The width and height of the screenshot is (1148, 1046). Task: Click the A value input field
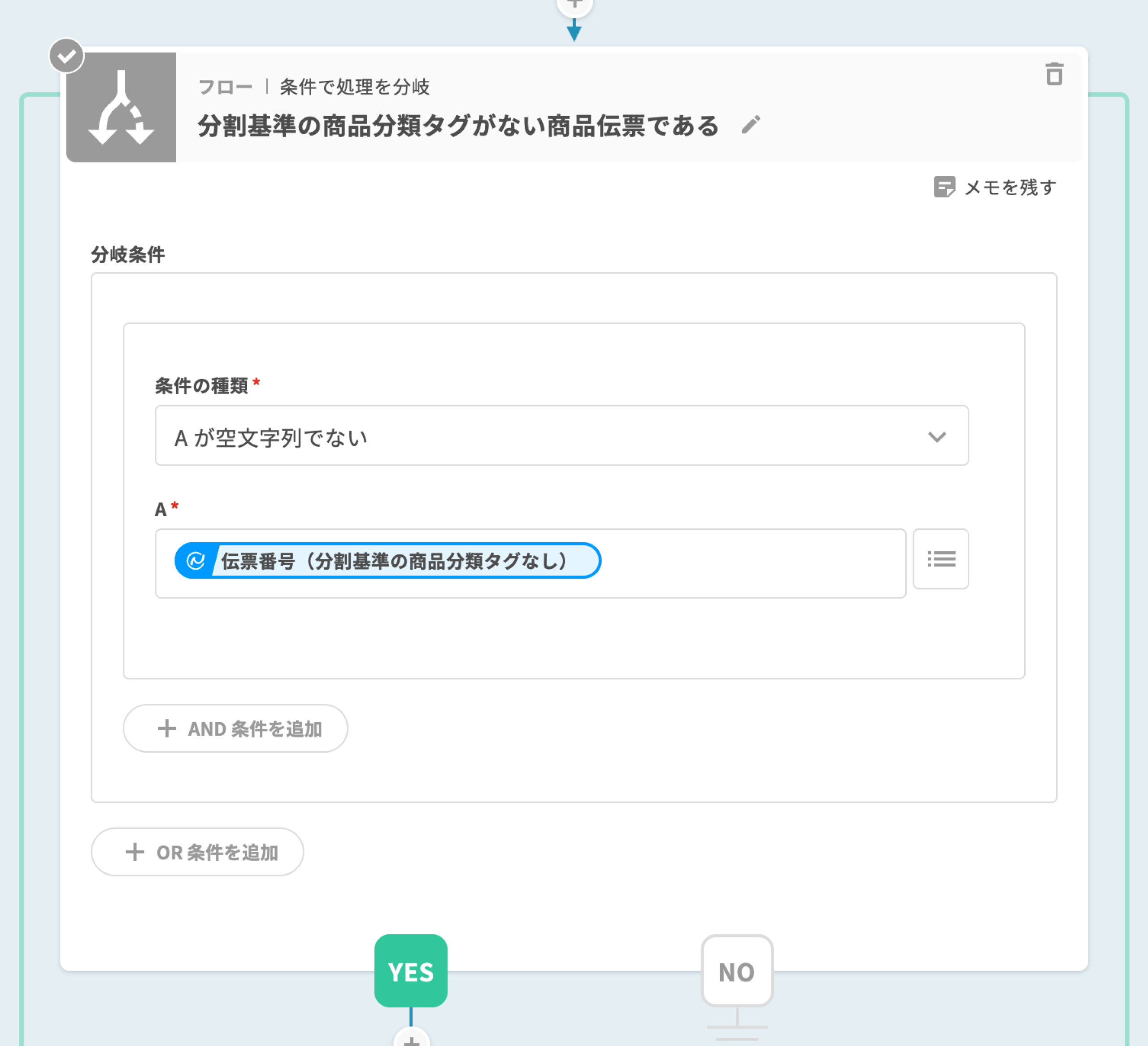[752, 563]
